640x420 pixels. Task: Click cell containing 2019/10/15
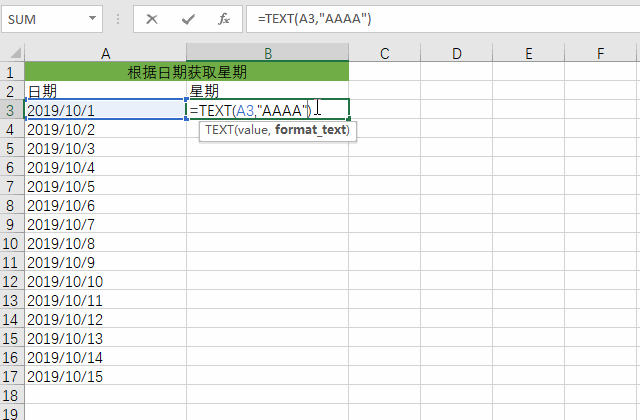click(105, 376)
